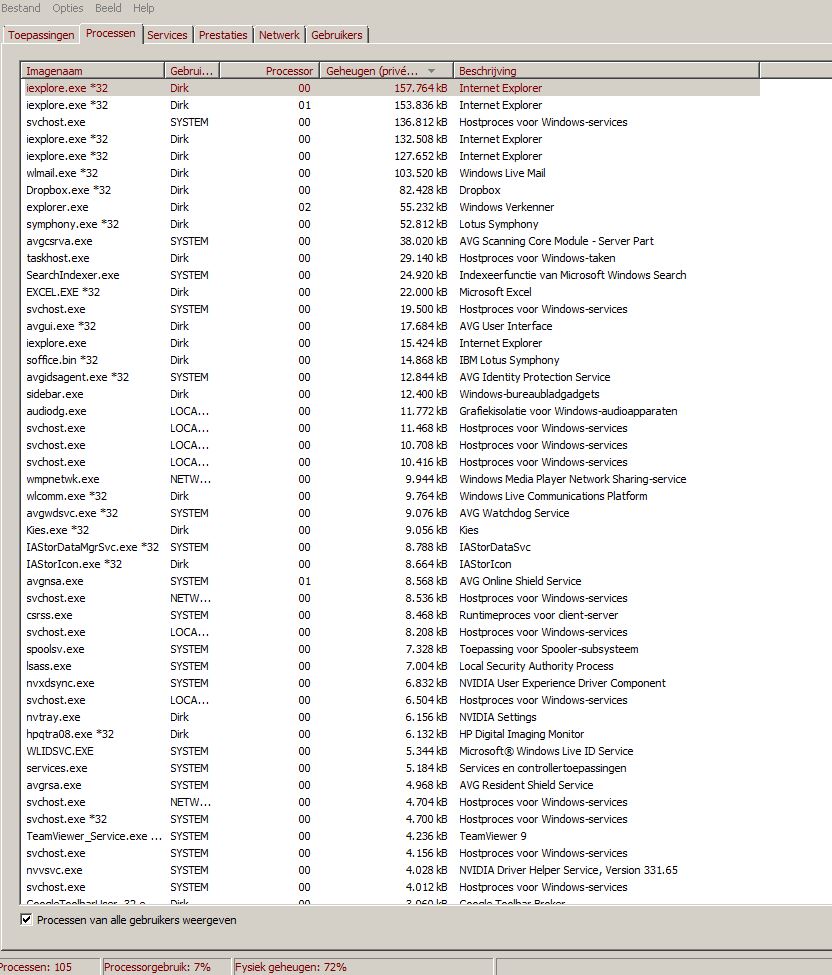
Task: Select the WLIDSVC.EXE process
Action: pyautogui.click(x=391, y=751)
